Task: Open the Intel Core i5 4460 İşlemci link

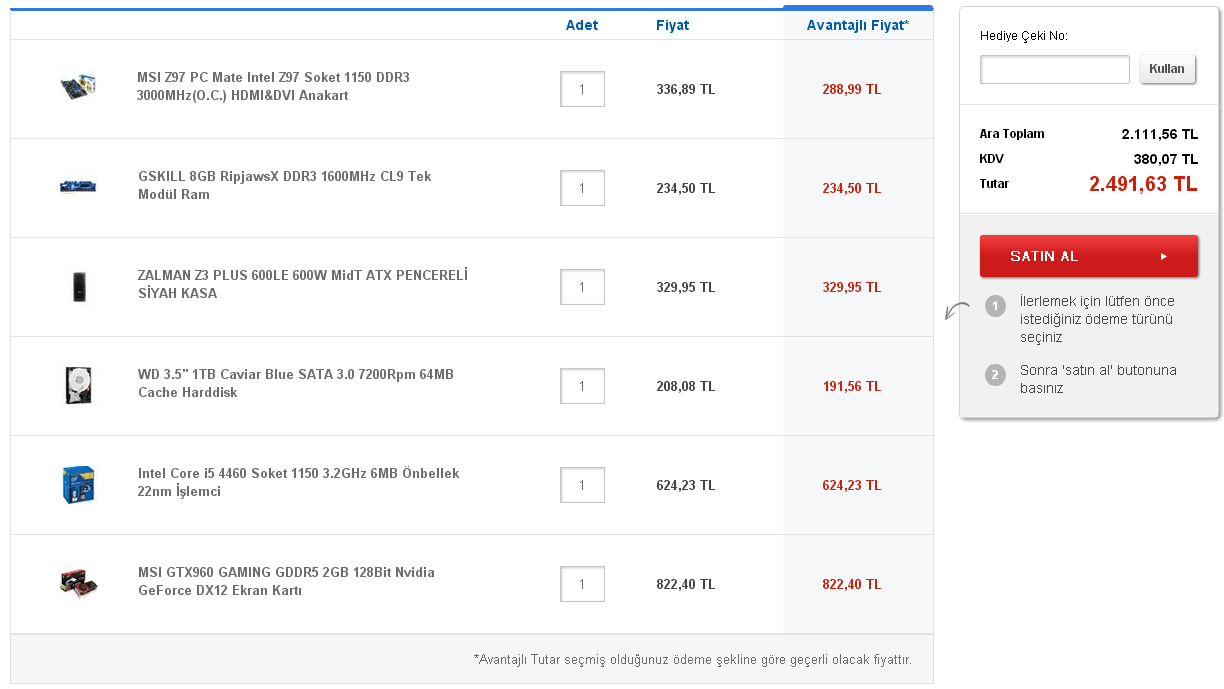Action: tap(298, 483)
